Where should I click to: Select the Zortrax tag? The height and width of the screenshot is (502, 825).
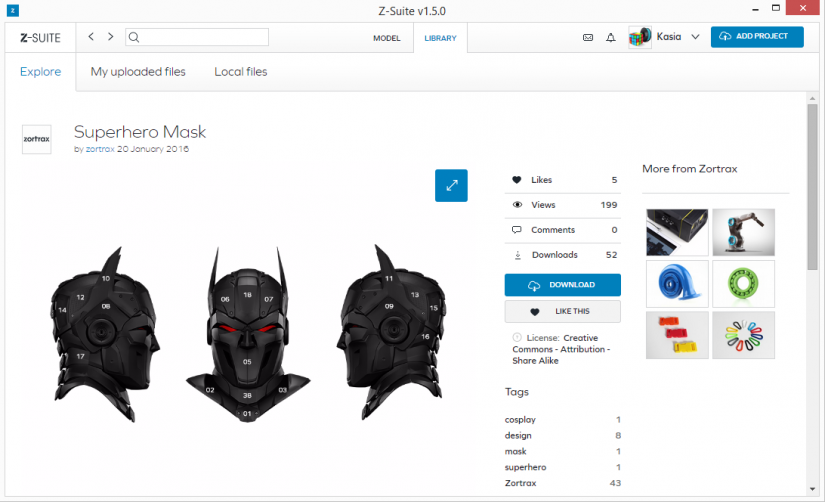(x=520, y=483)
